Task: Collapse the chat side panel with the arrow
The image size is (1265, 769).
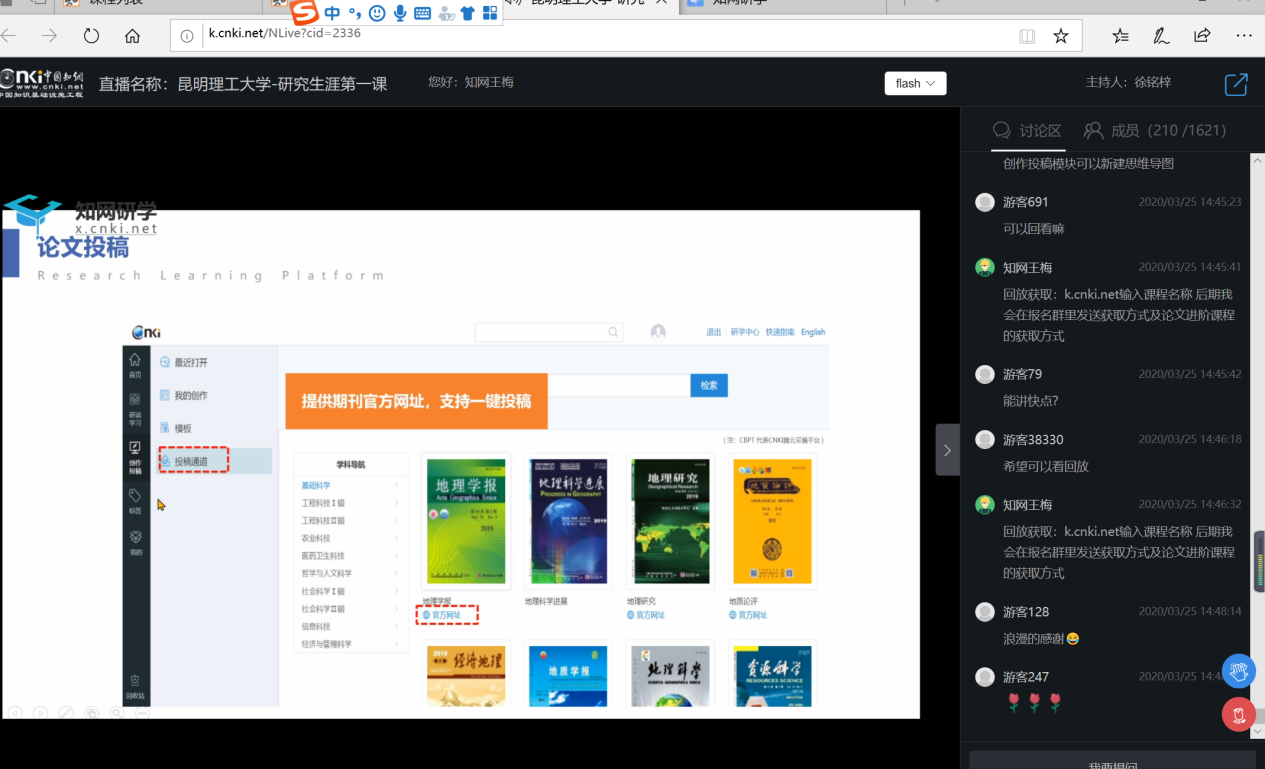Action: tap(947, 450)
